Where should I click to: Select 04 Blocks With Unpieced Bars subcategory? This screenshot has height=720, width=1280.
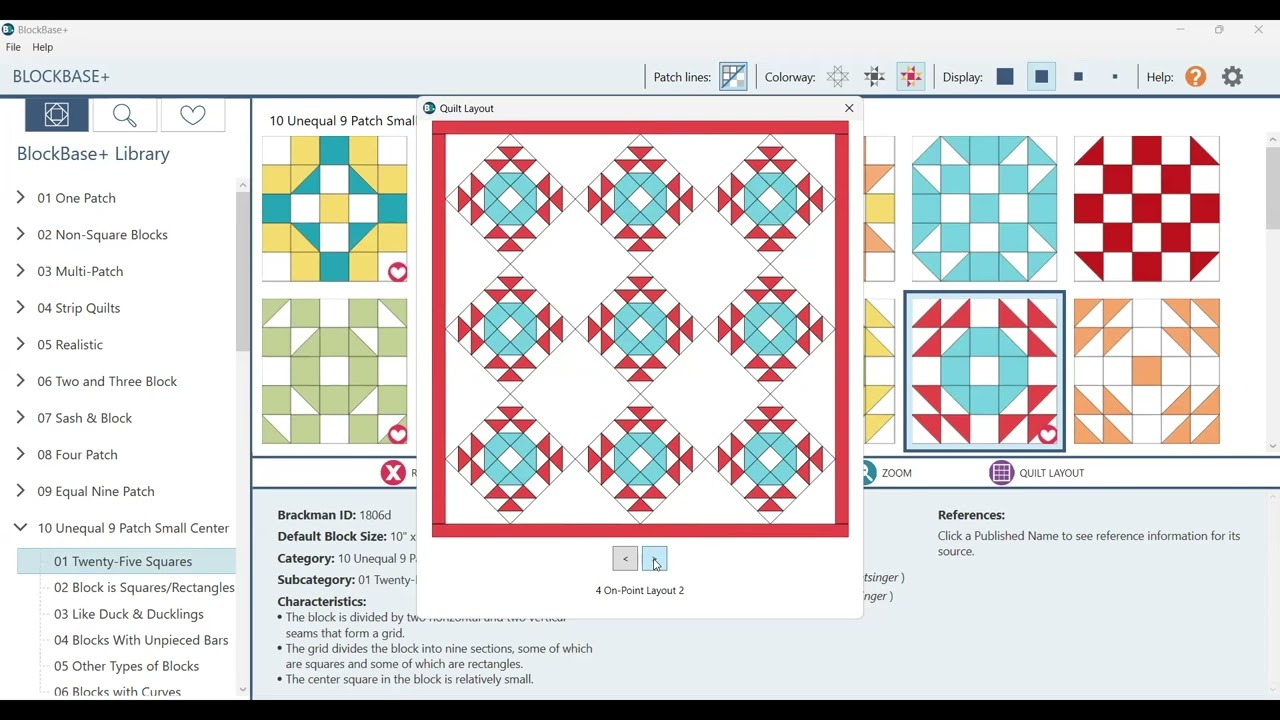[141, 640]
